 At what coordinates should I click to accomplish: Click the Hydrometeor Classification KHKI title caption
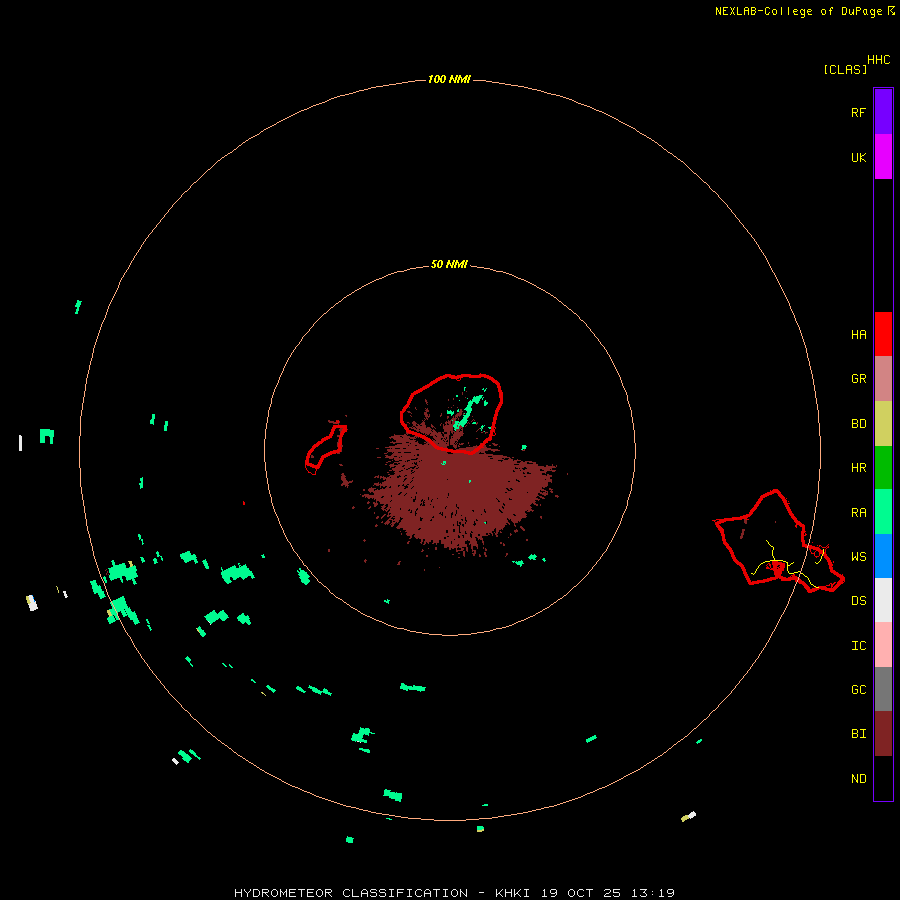[x=454, y=893]
